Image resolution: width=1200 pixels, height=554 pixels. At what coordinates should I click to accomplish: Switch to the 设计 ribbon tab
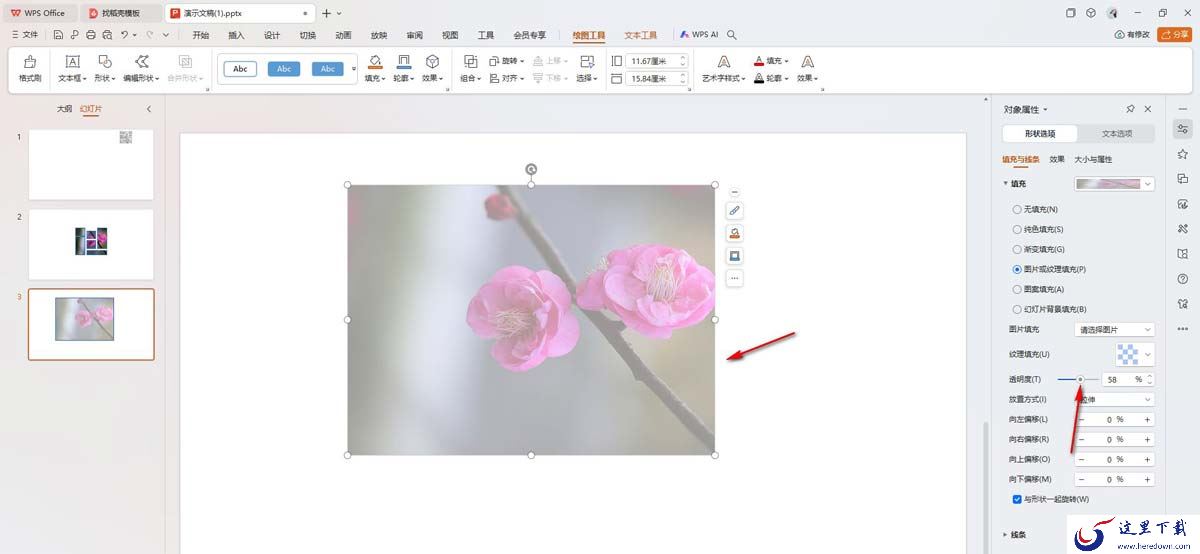pyautogui.click(x=272, y=35)
